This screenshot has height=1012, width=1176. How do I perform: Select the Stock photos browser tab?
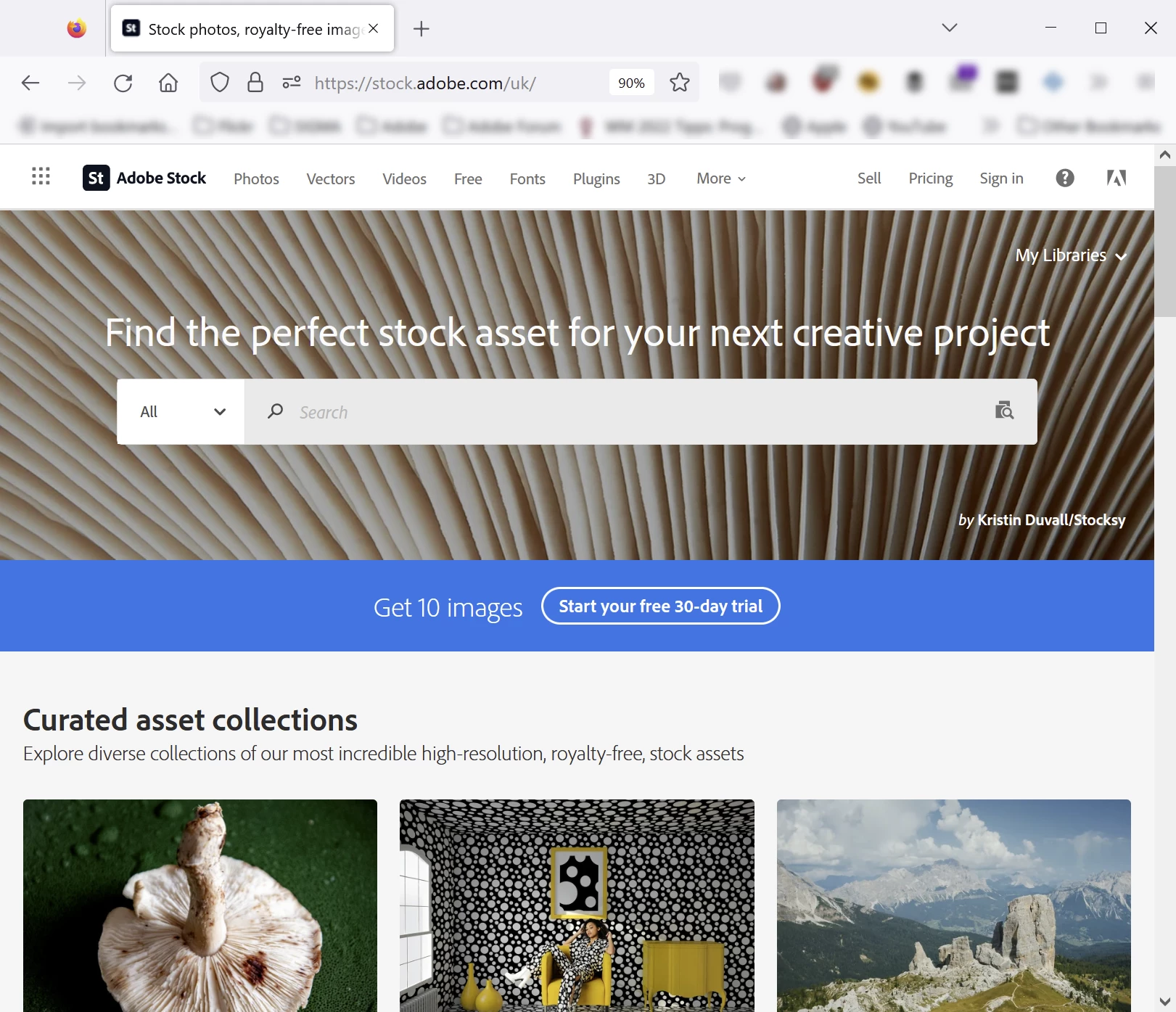252,28
